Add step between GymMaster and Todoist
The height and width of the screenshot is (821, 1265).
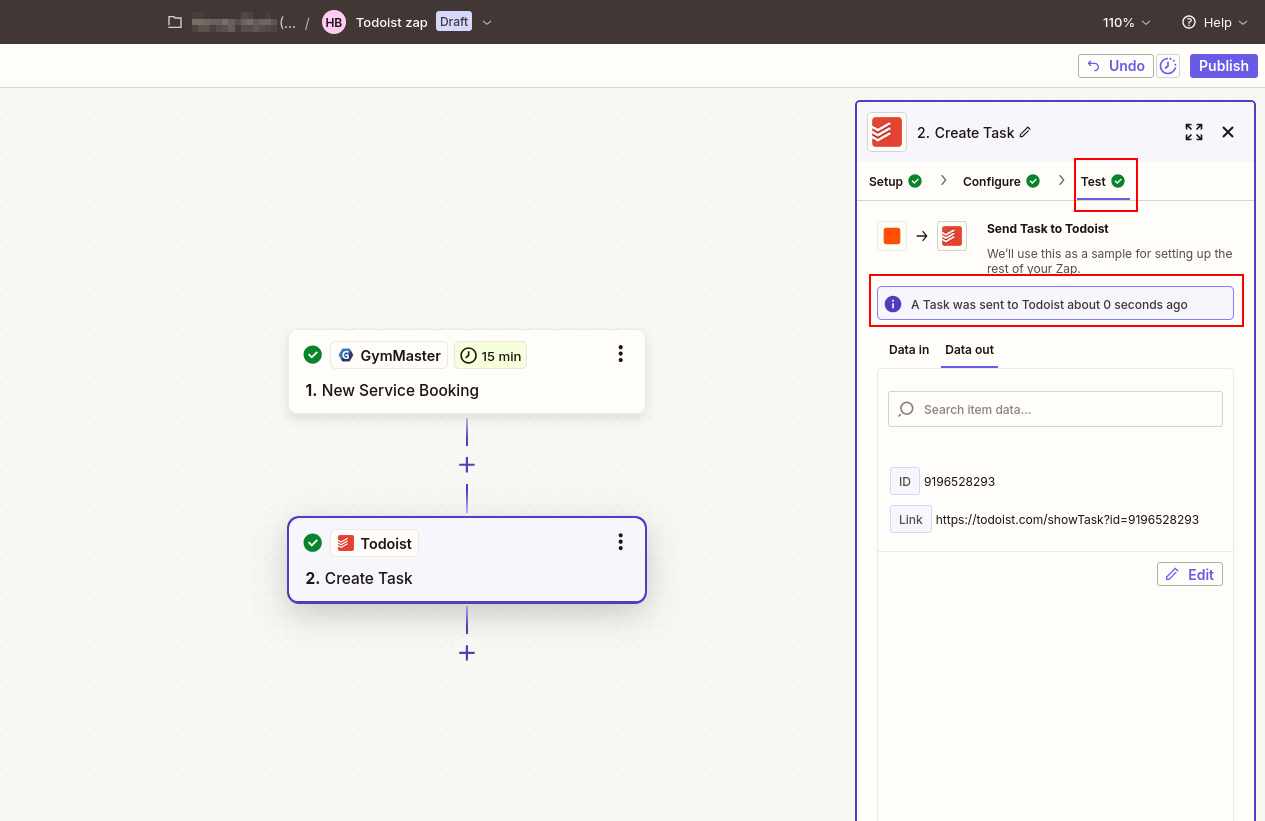pos(466,465)
